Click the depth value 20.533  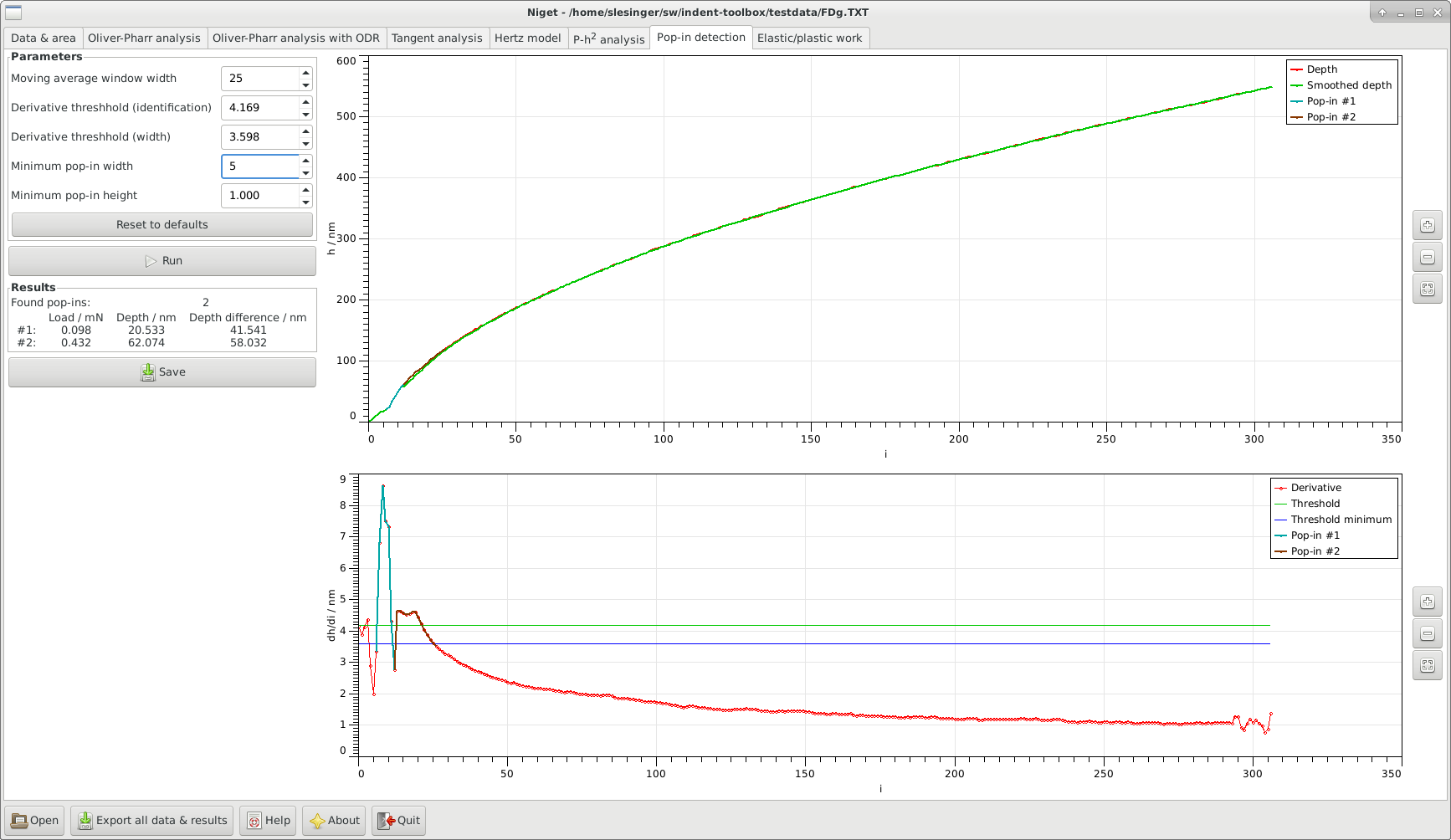[146, 330]
